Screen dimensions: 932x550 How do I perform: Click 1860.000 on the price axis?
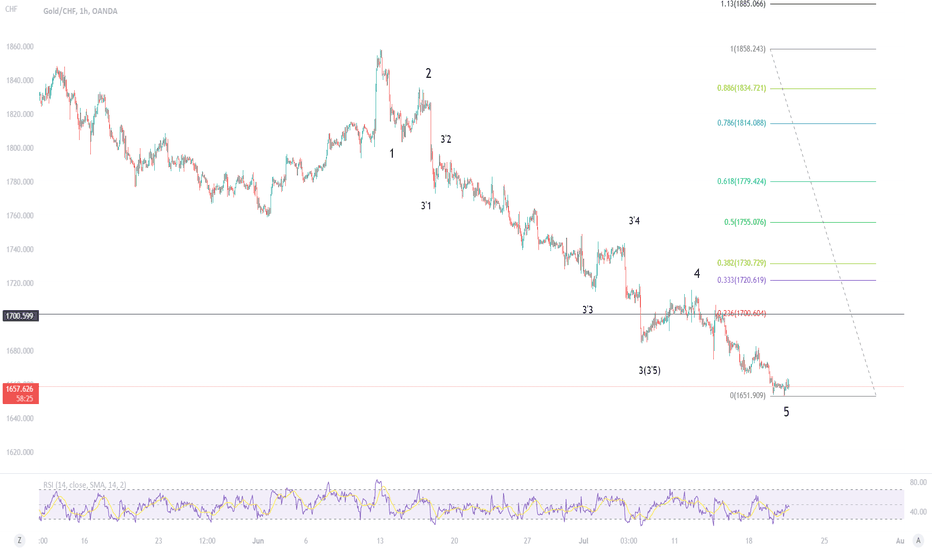20,46
